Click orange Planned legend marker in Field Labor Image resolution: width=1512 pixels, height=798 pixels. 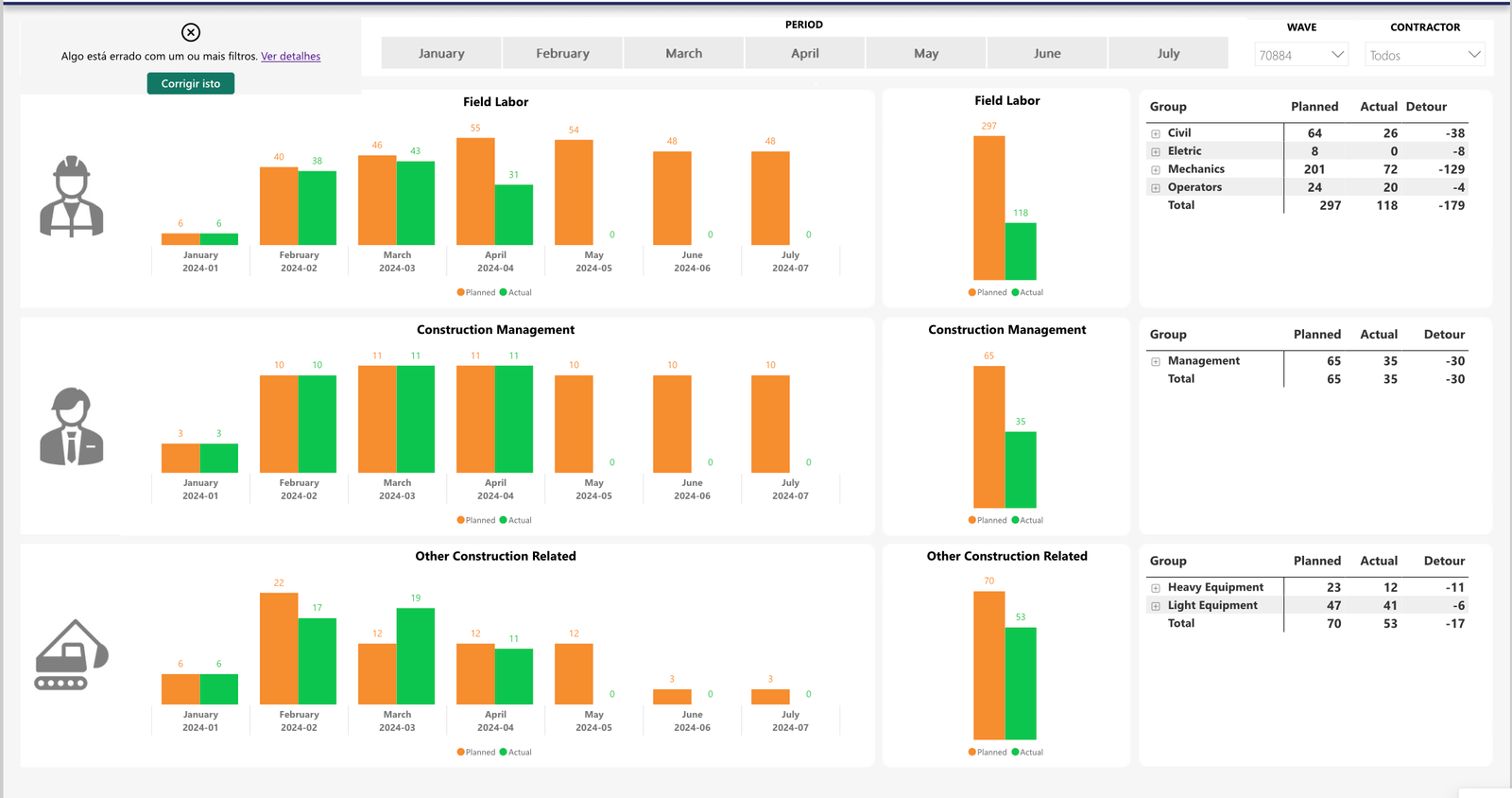point(461,292)
